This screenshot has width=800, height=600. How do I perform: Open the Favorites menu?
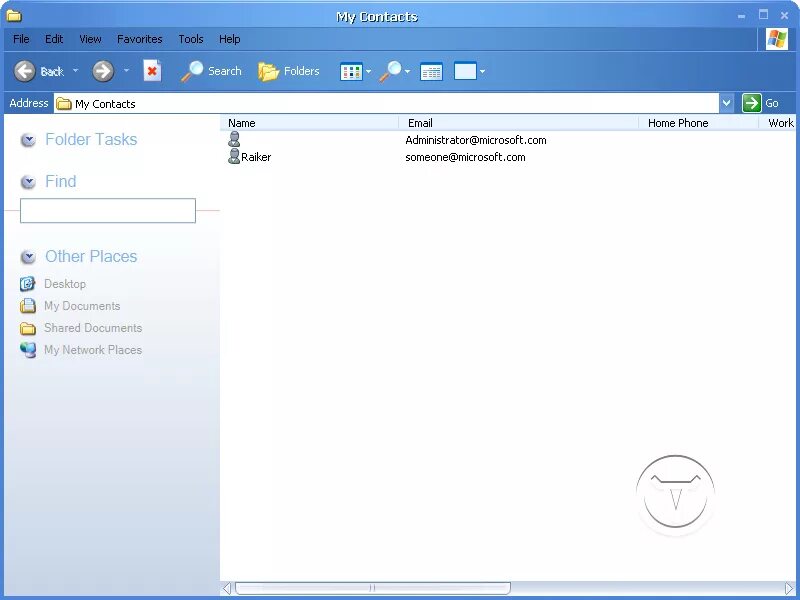(x=139, y=39)
